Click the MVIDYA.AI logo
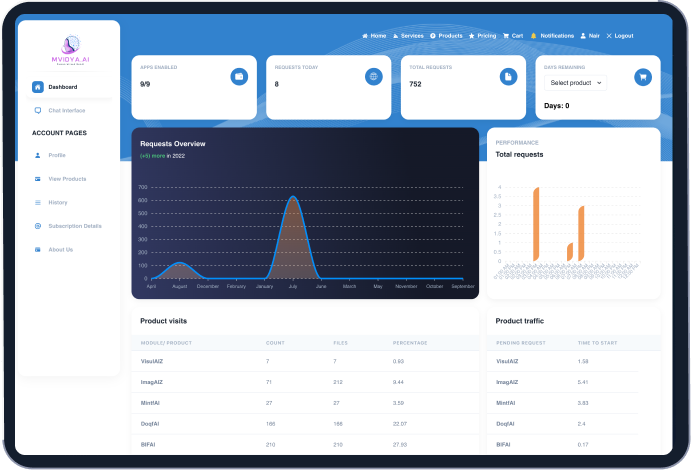691x470 pixels. (x=68, y=47)
